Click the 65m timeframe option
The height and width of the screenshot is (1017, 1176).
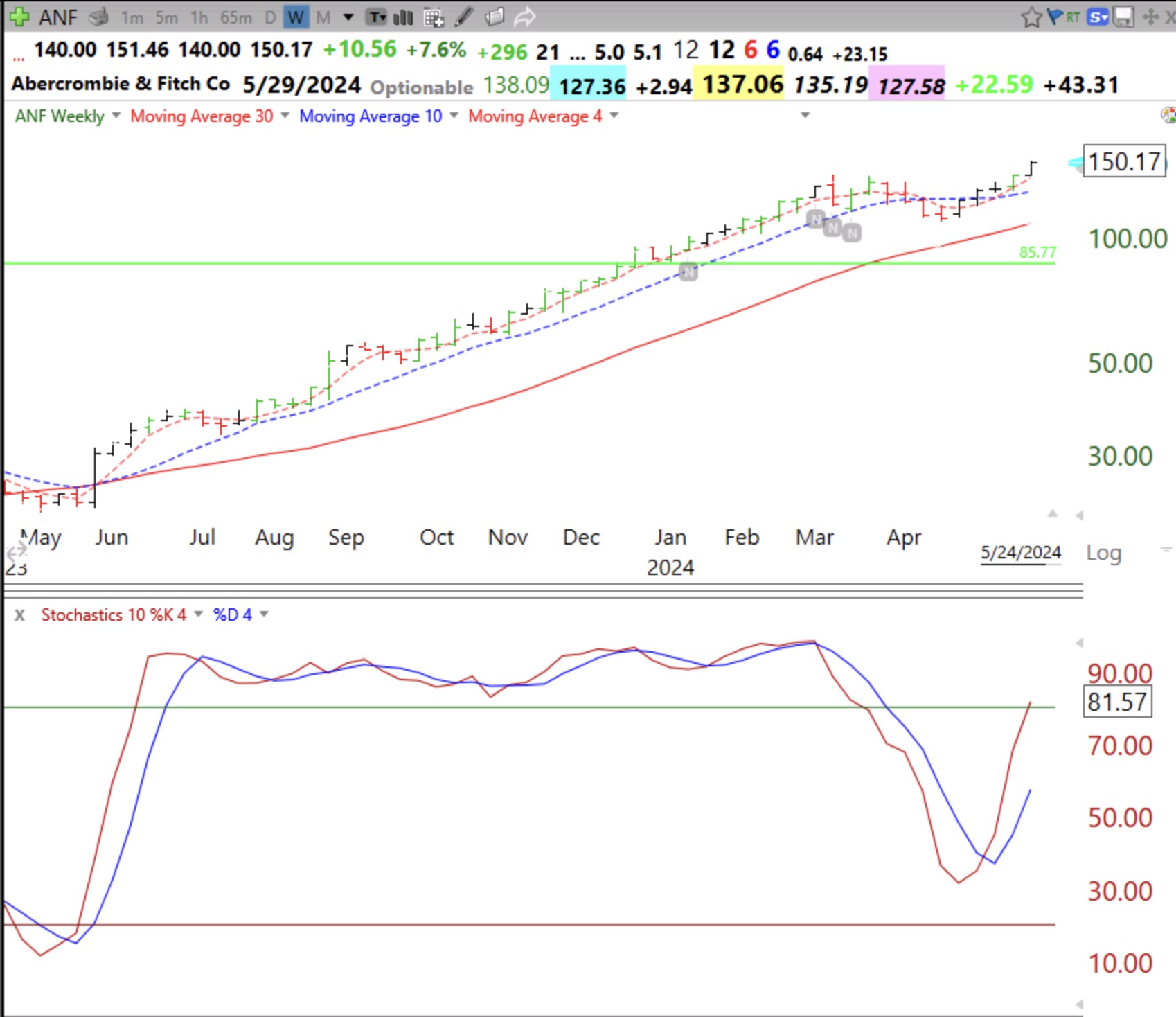click(235, 17)
